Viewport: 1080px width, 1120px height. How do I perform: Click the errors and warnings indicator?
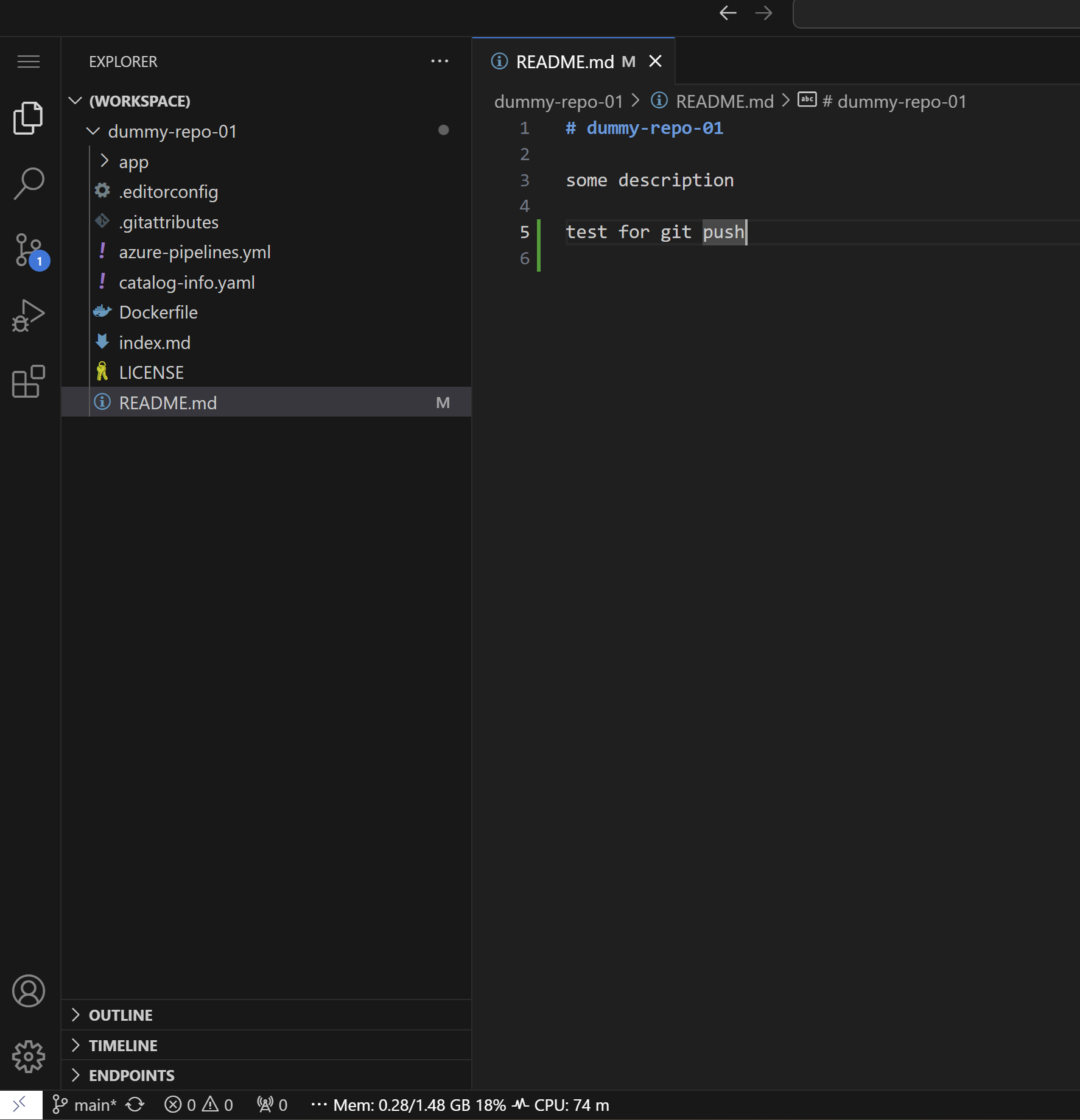pyautogui.click(x=198, y=1105)
